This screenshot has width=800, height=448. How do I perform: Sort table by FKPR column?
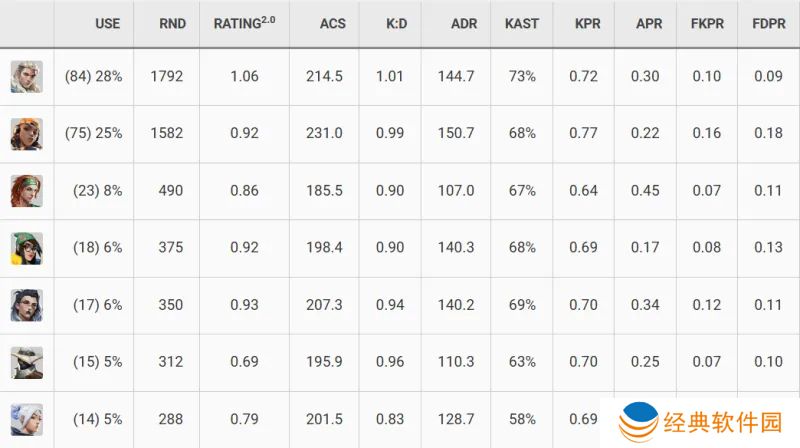708,23
